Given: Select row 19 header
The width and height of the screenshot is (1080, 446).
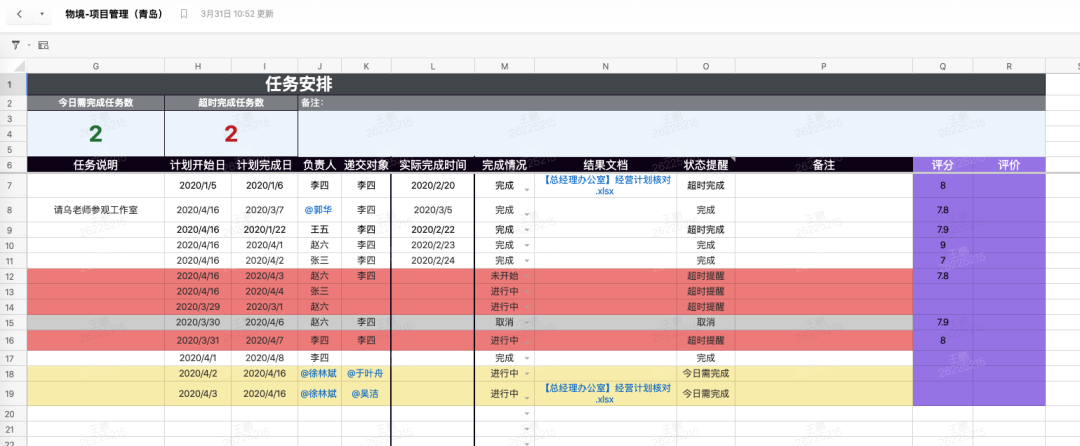Looking at the screenshot, I should [13, 394].
